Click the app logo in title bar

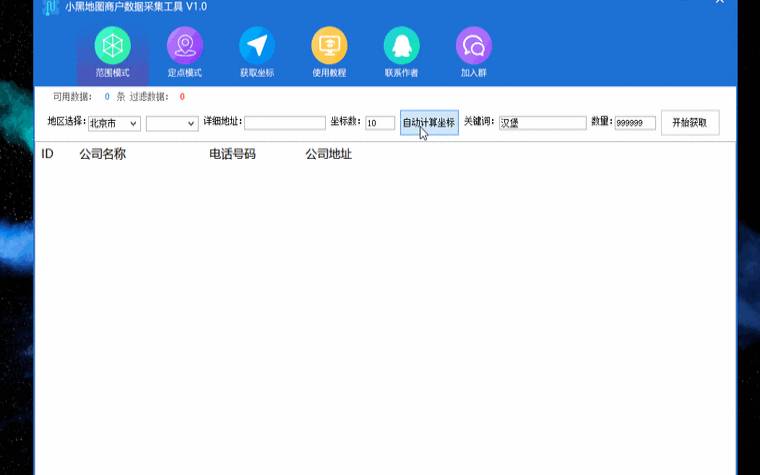pyautogui.click(x=50, y=7)
